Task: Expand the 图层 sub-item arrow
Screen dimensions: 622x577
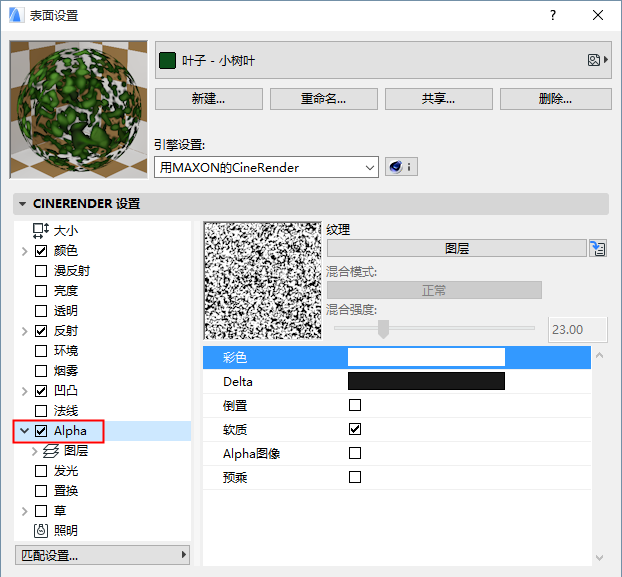Action: [35, 451]
